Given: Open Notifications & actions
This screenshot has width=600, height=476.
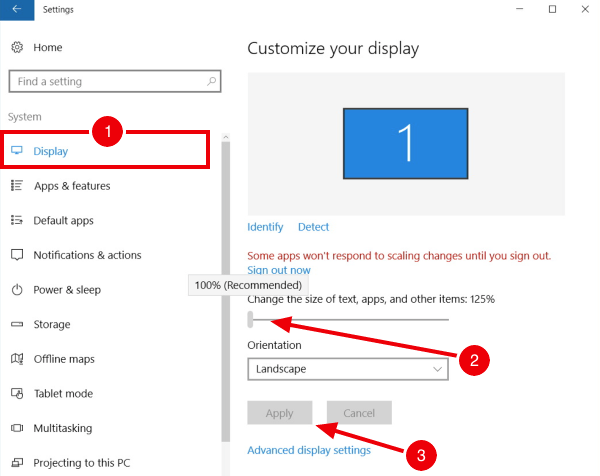Looking at the screenshot, I should (87, 255).
